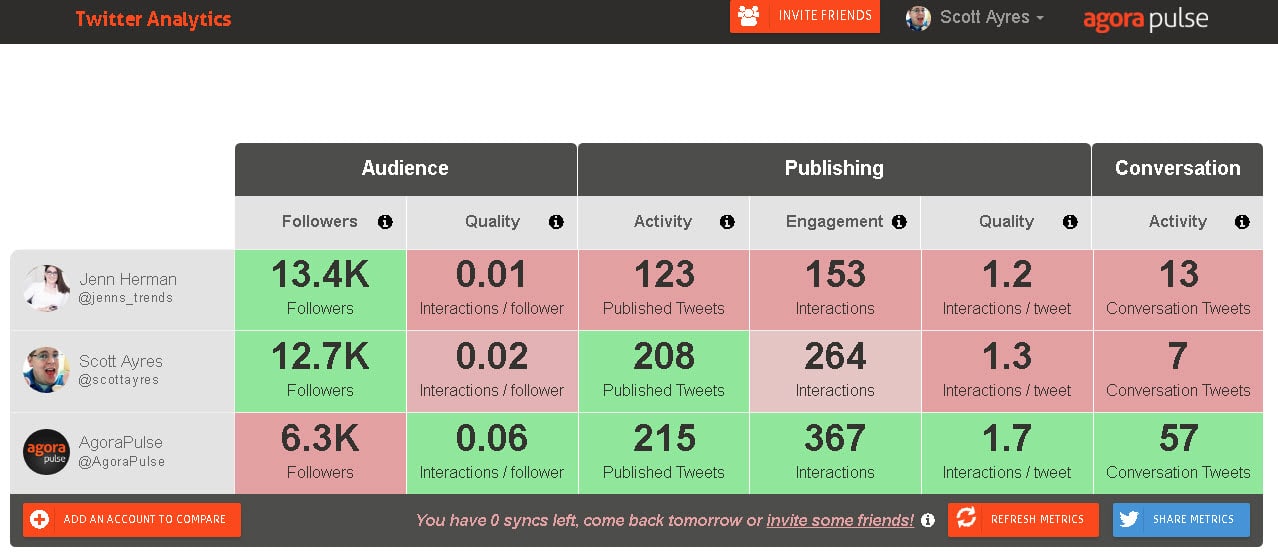Click the Engagement info icon
This screenshot has width=1278, height=555.
899,222
